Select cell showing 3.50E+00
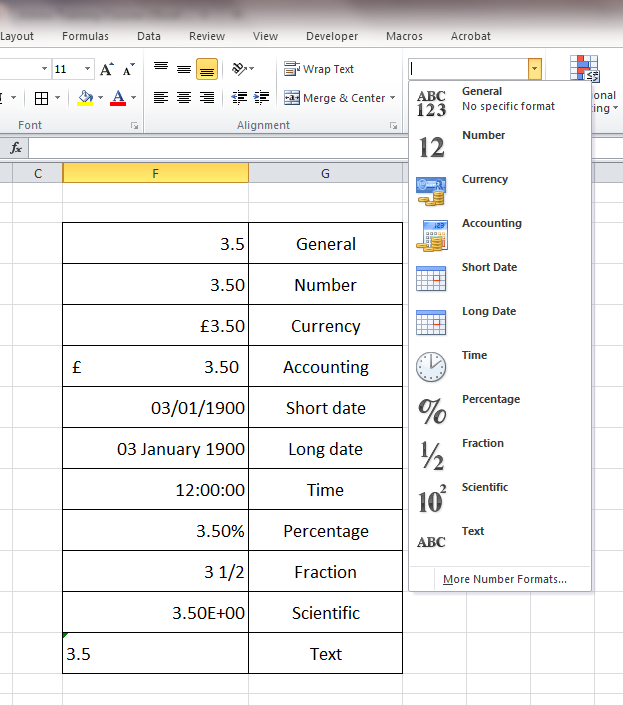 point(156,613)
